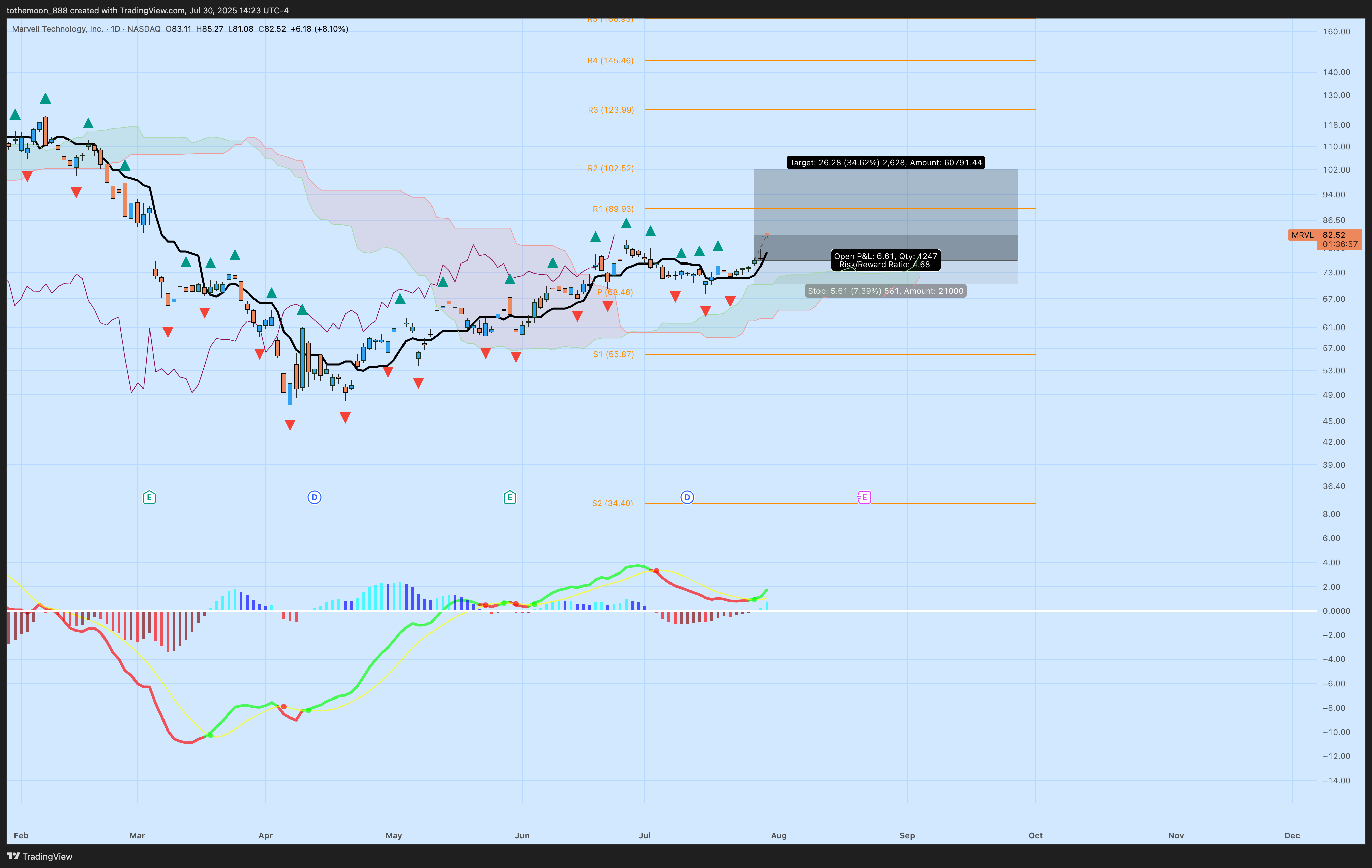Click the R2 (102.52) pivot label
The height and width of the screenshot is (868, 1372).
pyautogui.click(x=610, y=168)
